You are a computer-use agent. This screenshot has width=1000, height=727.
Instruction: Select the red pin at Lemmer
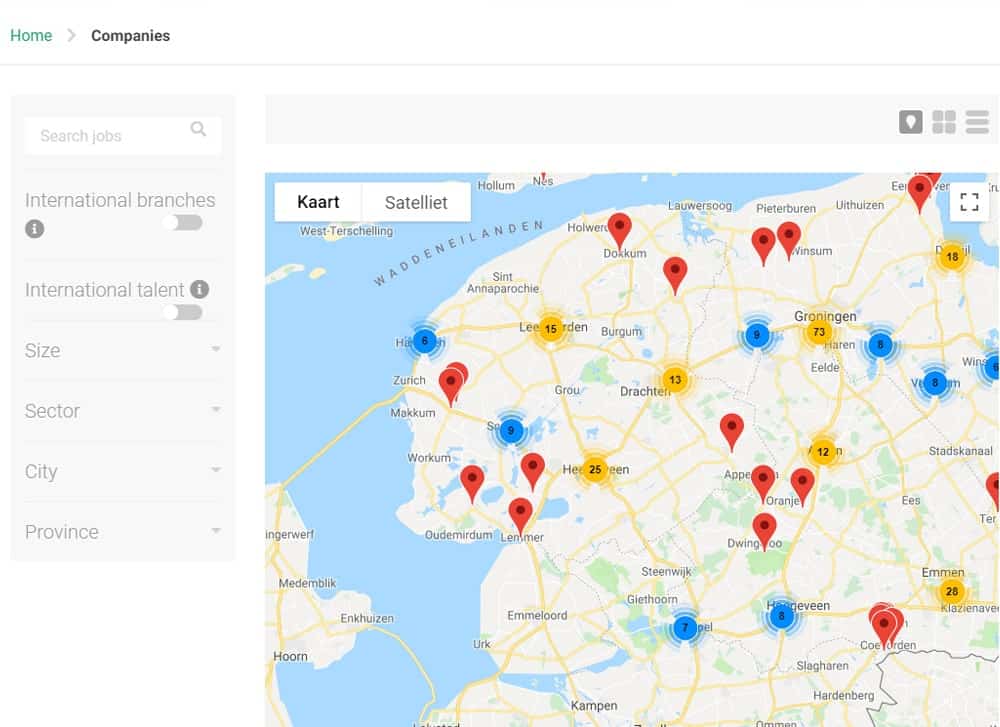520,517
